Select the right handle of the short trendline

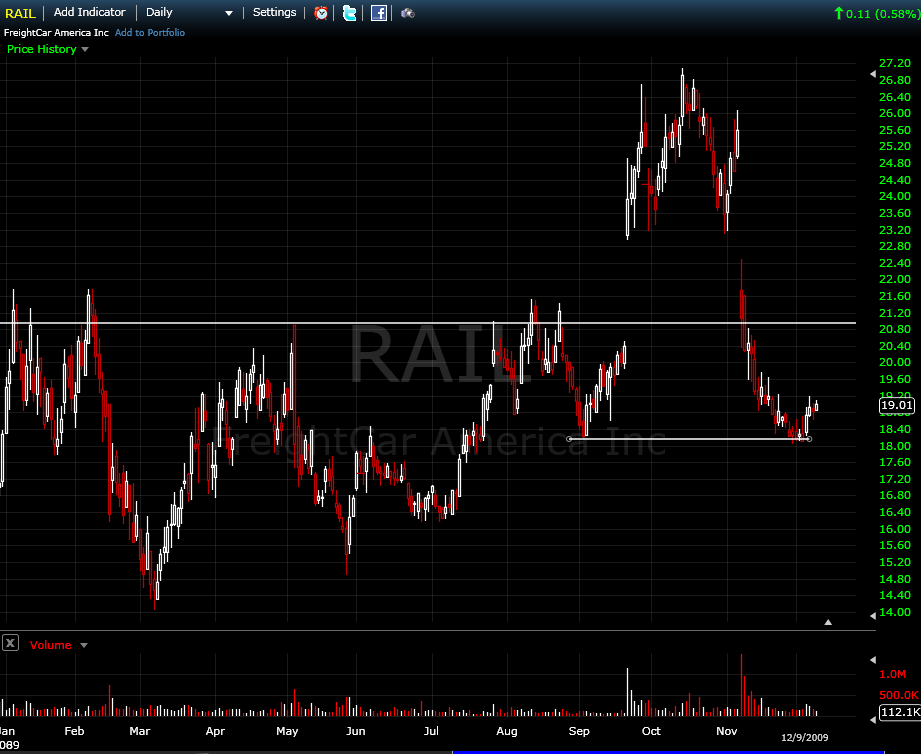point(809,439)
